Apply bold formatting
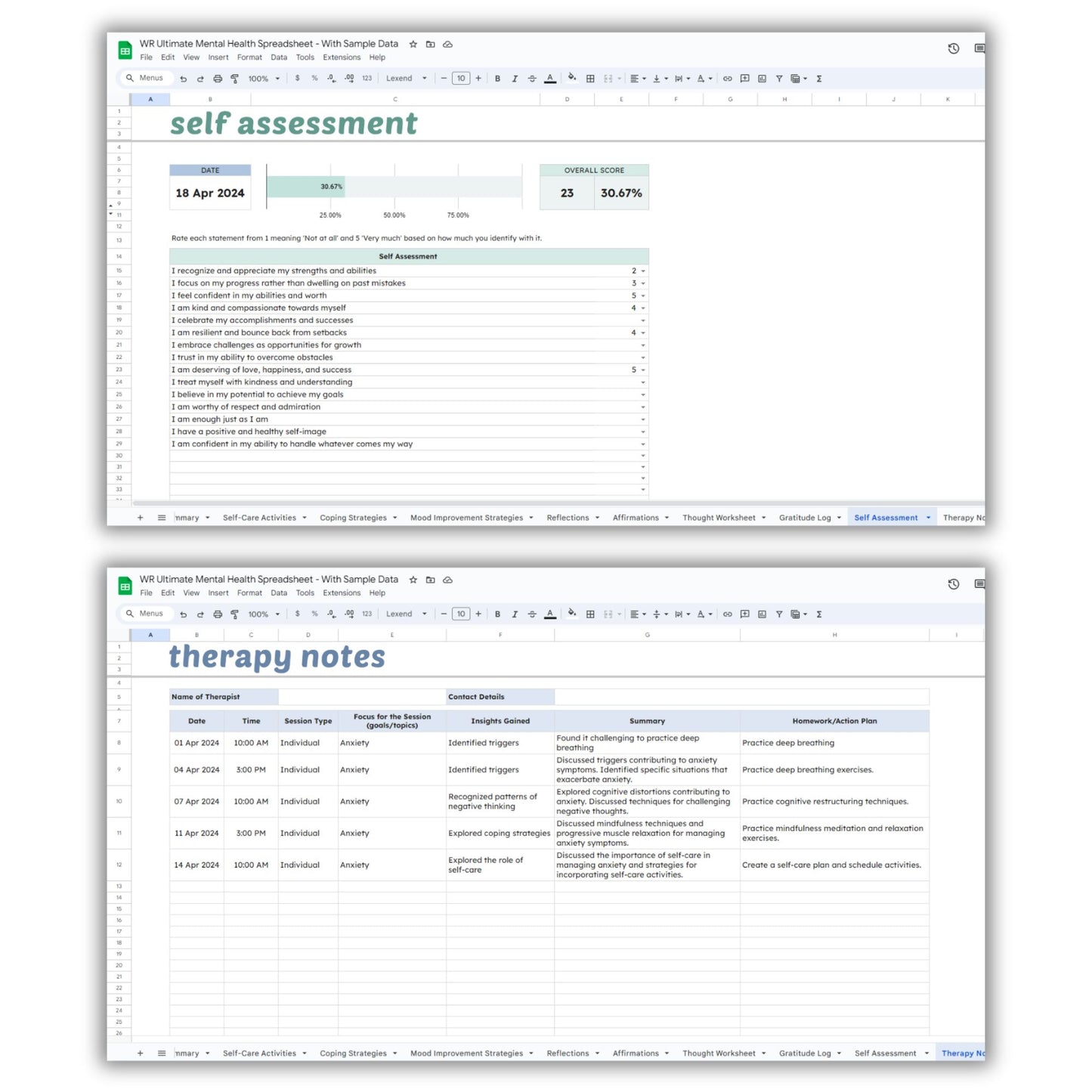1092x1092 pixels. pyautogui.click(x=497, y=78)
